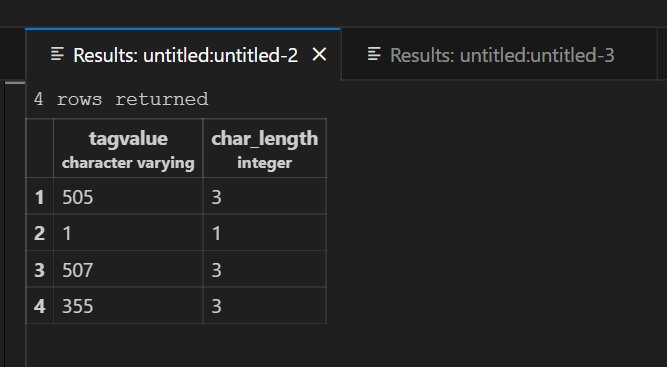Image resolution: width=667 pixels, height=367 pixels.
Task: Click char_length cell in row 2
Action: (265, 232)
